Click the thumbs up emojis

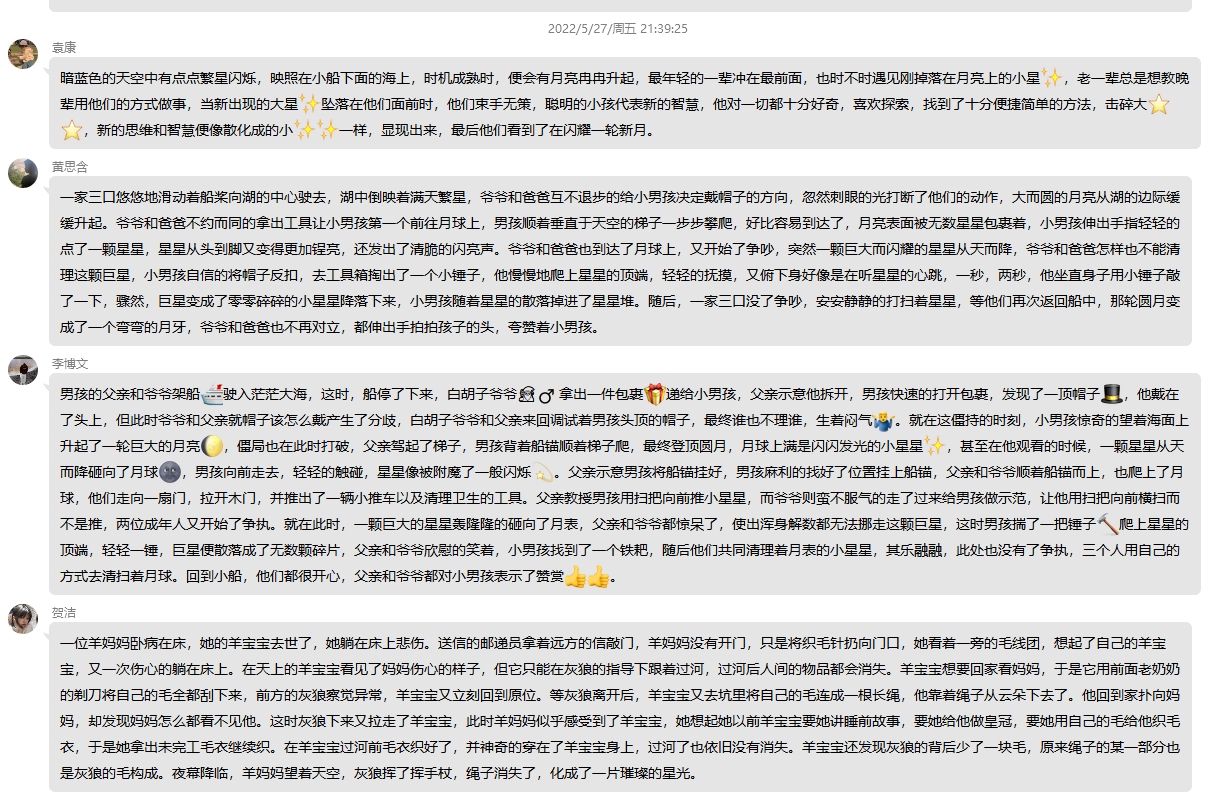(587, 576)
